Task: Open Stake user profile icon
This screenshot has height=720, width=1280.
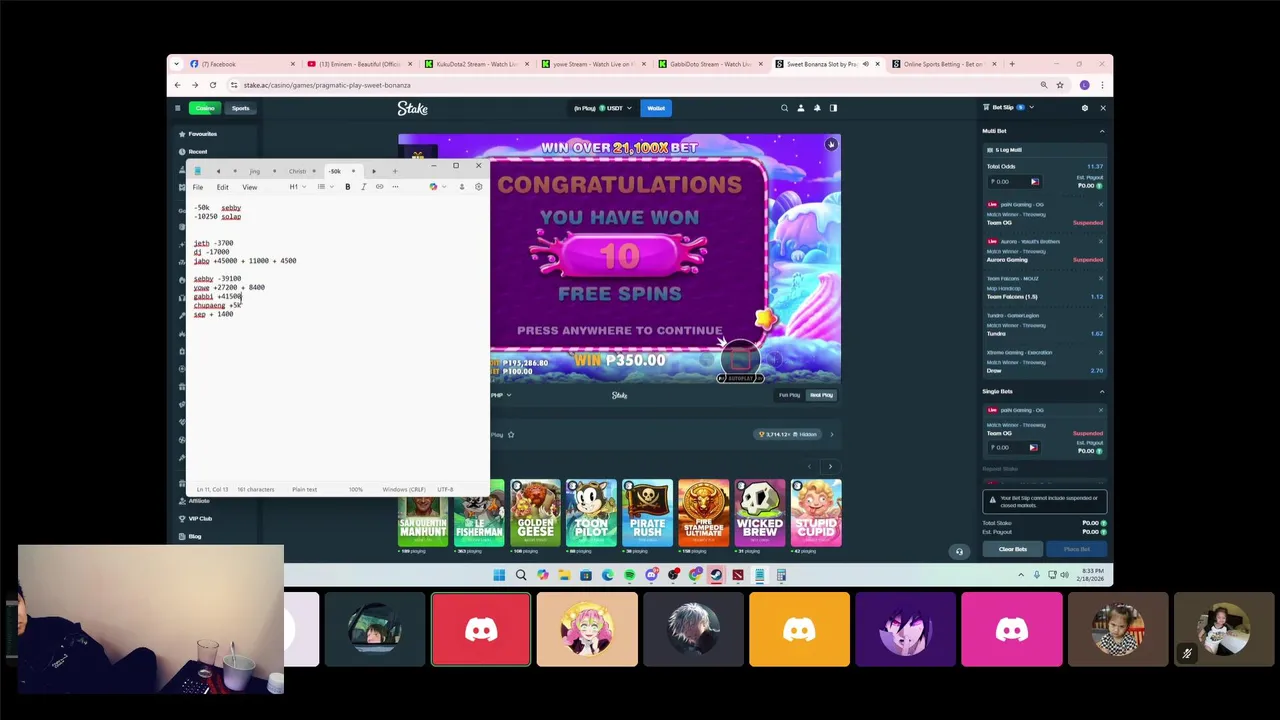Action: pos(800,108)
